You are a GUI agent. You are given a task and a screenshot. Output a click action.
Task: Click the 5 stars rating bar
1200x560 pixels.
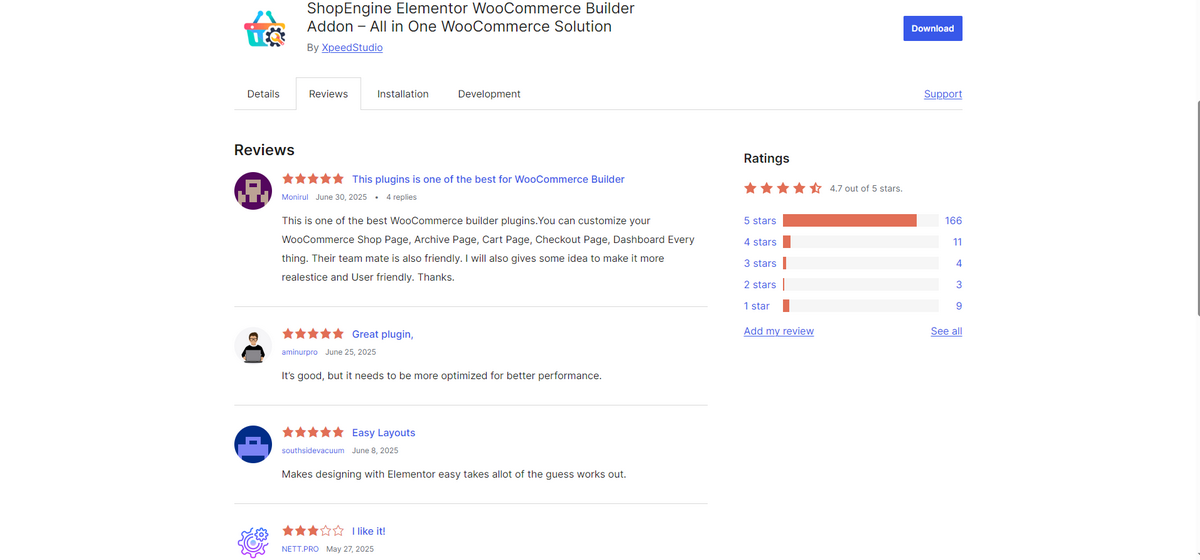click(860, 220)
